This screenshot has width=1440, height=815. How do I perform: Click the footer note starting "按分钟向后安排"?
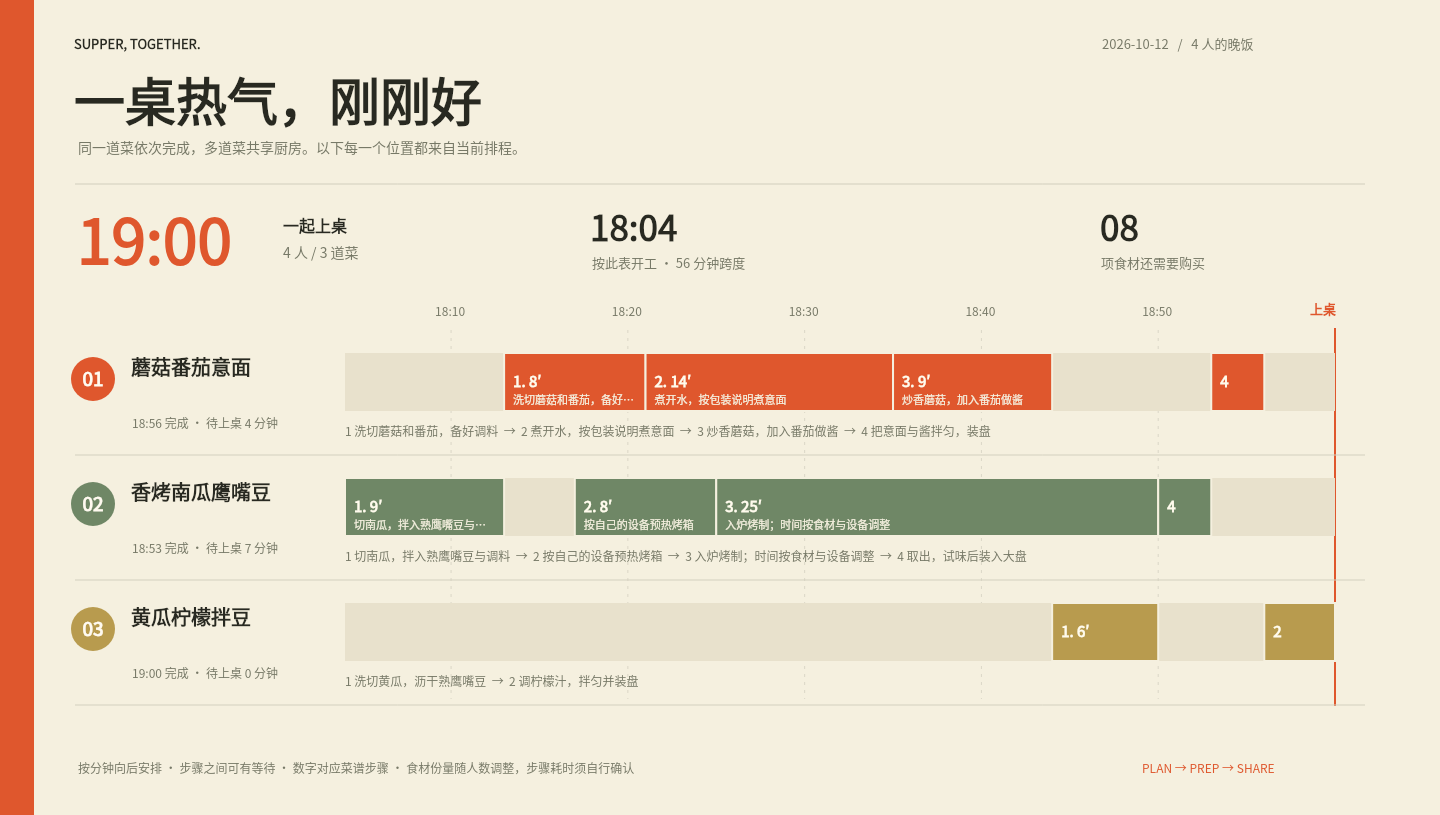(x=356, y=768)
